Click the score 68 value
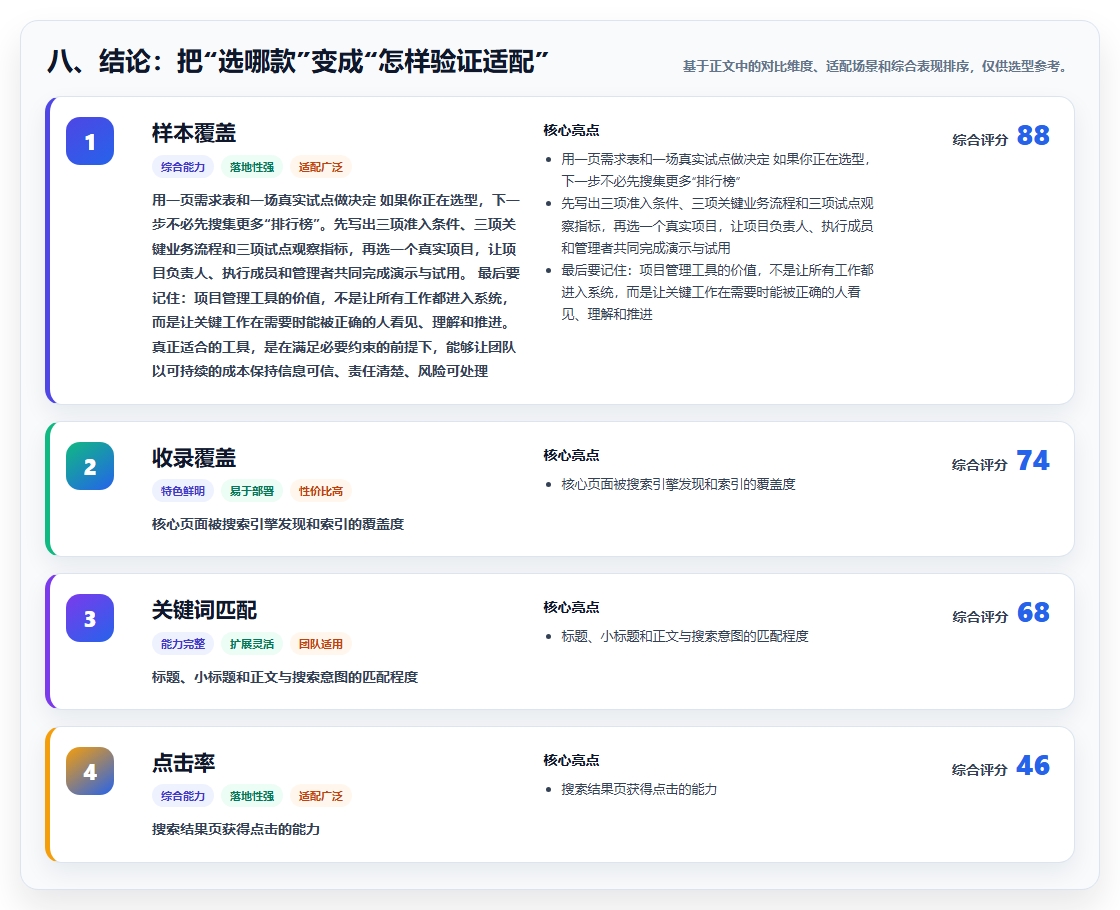1120x910 pixels. coord(1033,613)
